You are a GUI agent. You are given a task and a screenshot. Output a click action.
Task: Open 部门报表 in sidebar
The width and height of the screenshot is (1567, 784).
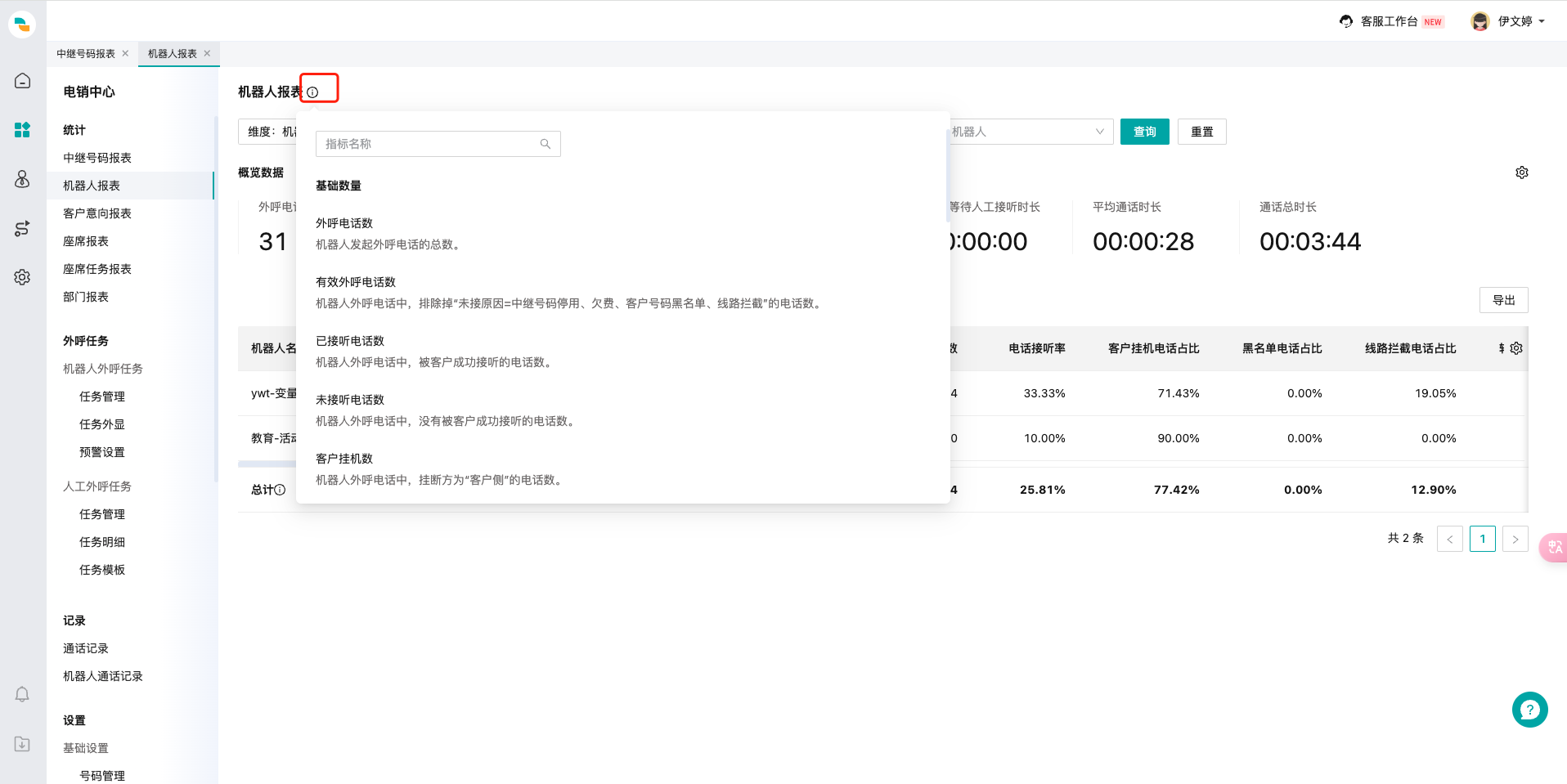click(x=86, y=297)
